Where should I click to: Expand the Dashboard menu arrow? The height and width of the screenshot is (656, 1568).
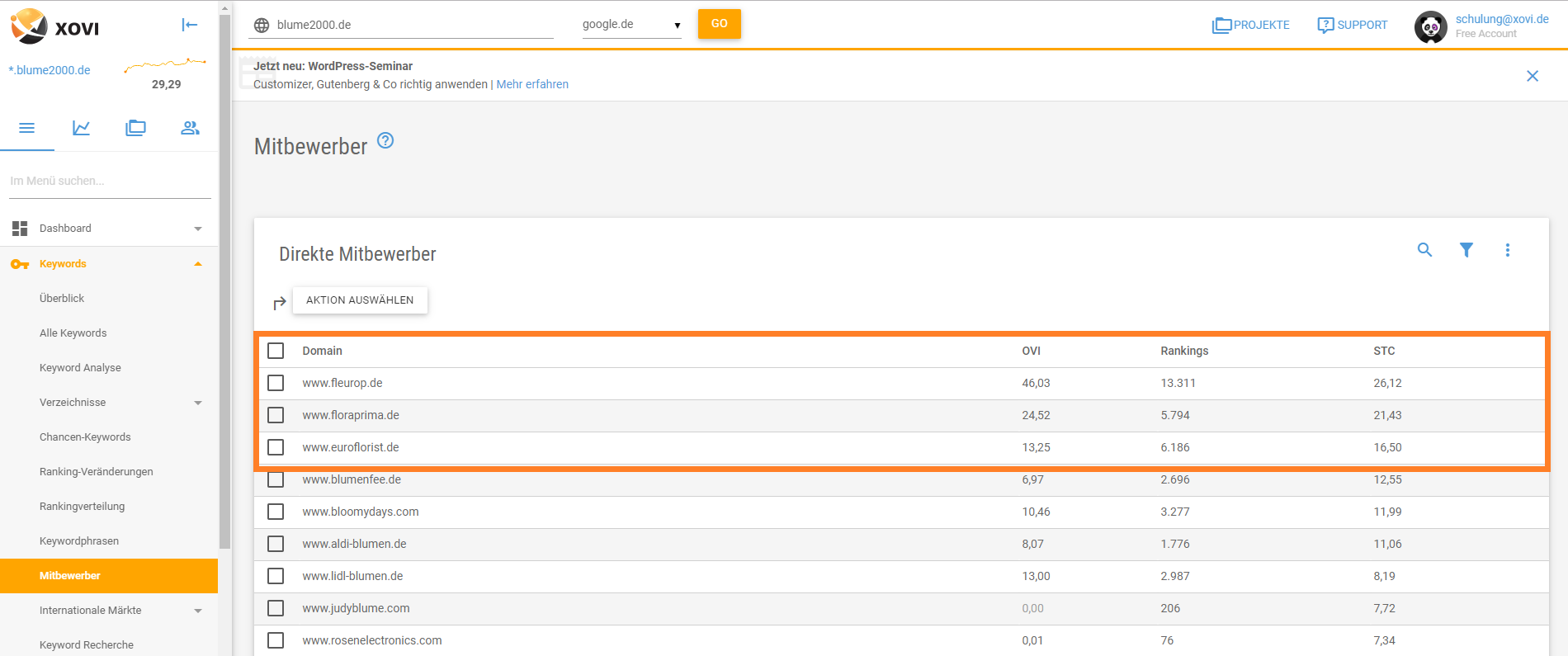click(198, 229)
